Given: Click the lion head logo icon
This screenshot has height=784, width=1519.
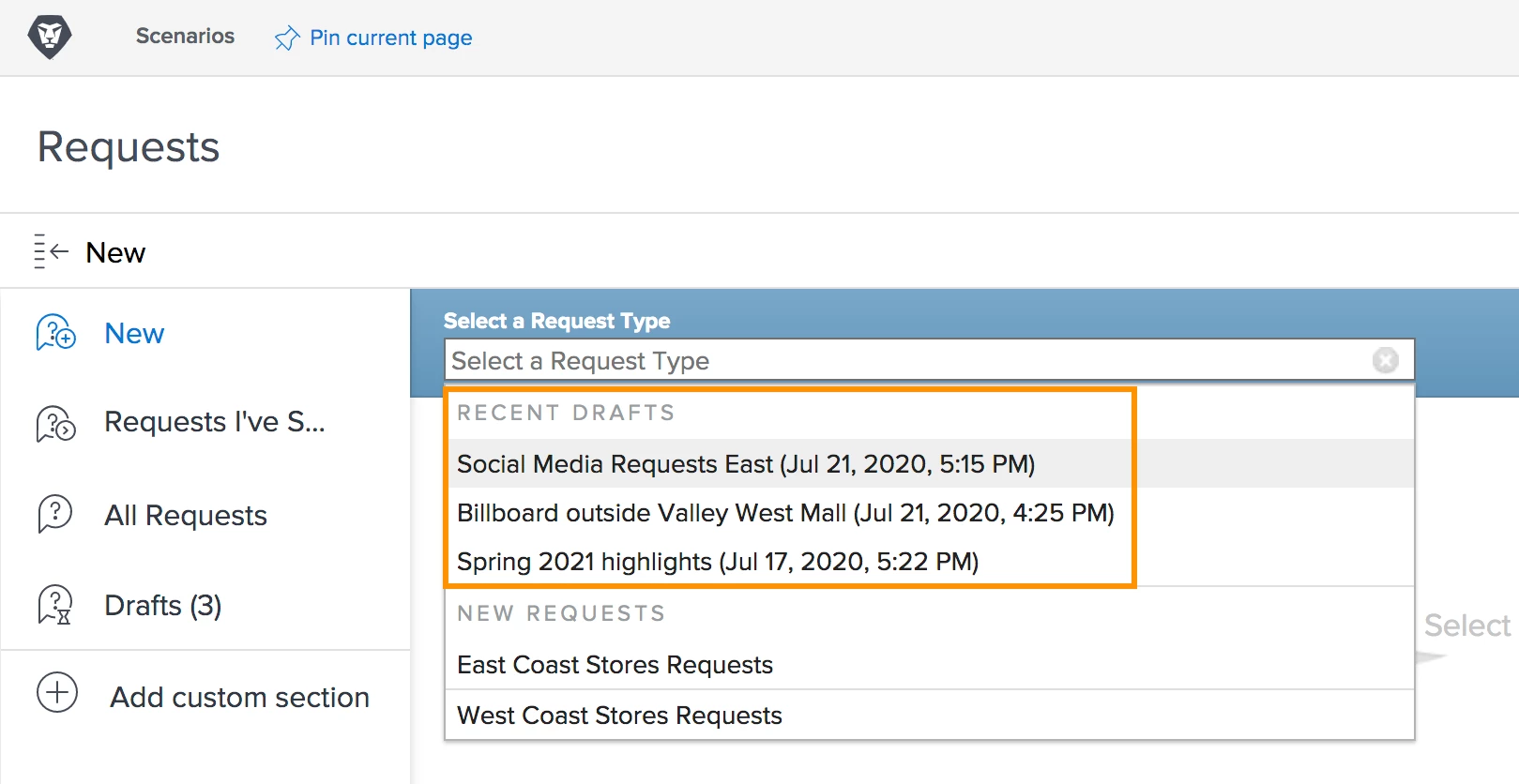Looking at the screenshot, I should pos(50,38).
